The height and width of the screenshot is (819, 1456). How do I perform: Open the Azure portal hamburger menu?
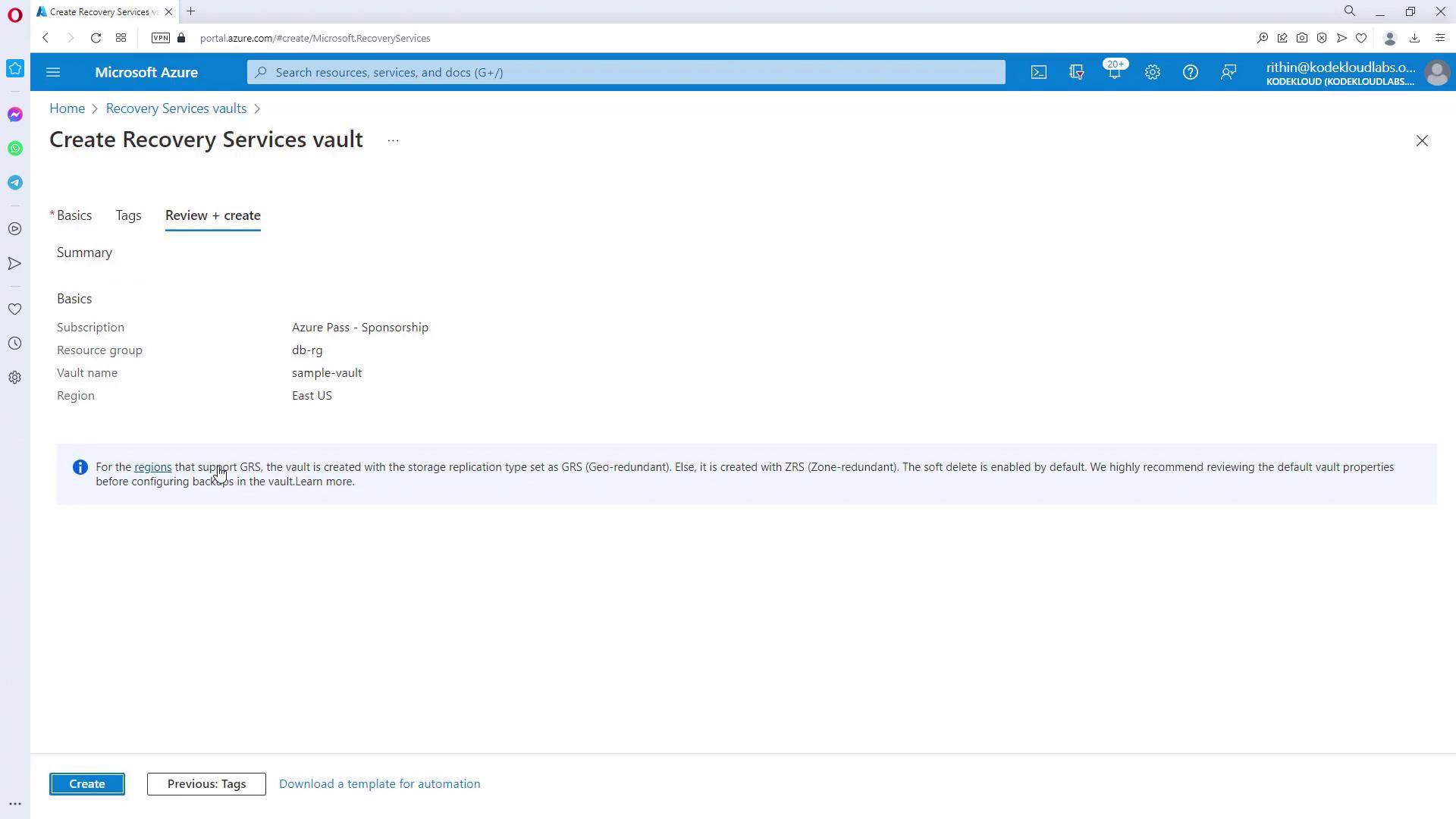53,73
